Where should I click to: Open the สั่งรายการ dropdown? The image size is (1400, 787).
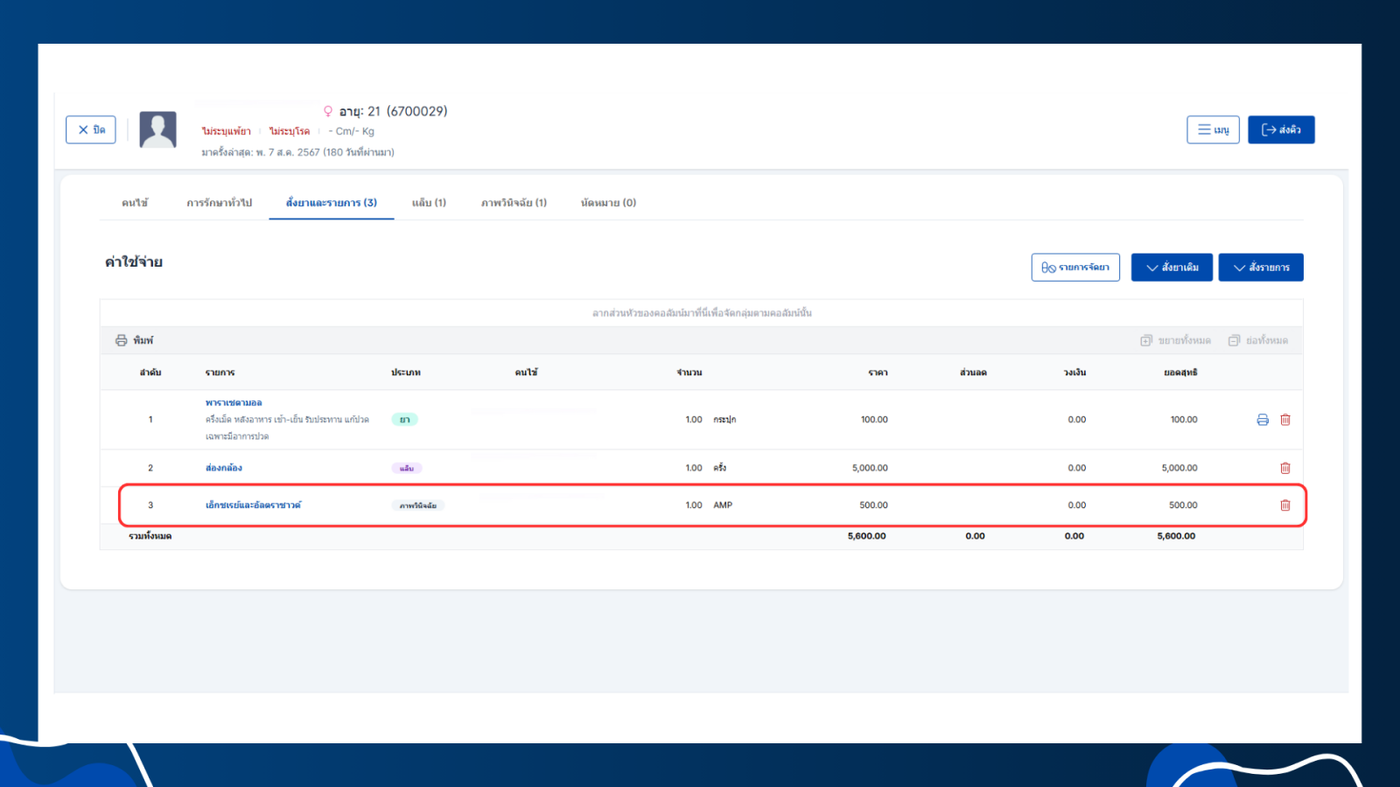click(1260, 268)
